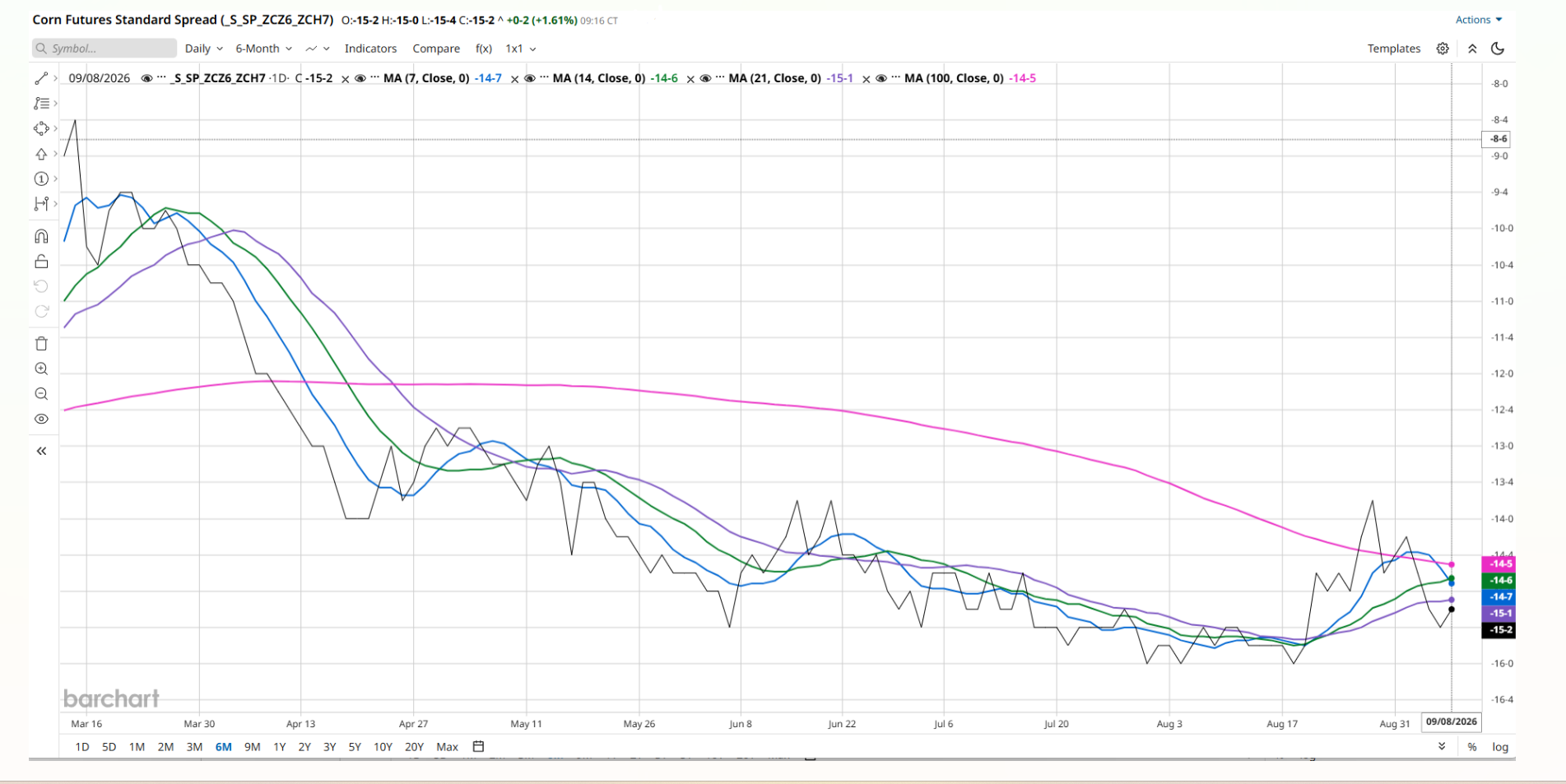
Task: Zoom in using the magnifier plus icon
Action: click(41, 369)
